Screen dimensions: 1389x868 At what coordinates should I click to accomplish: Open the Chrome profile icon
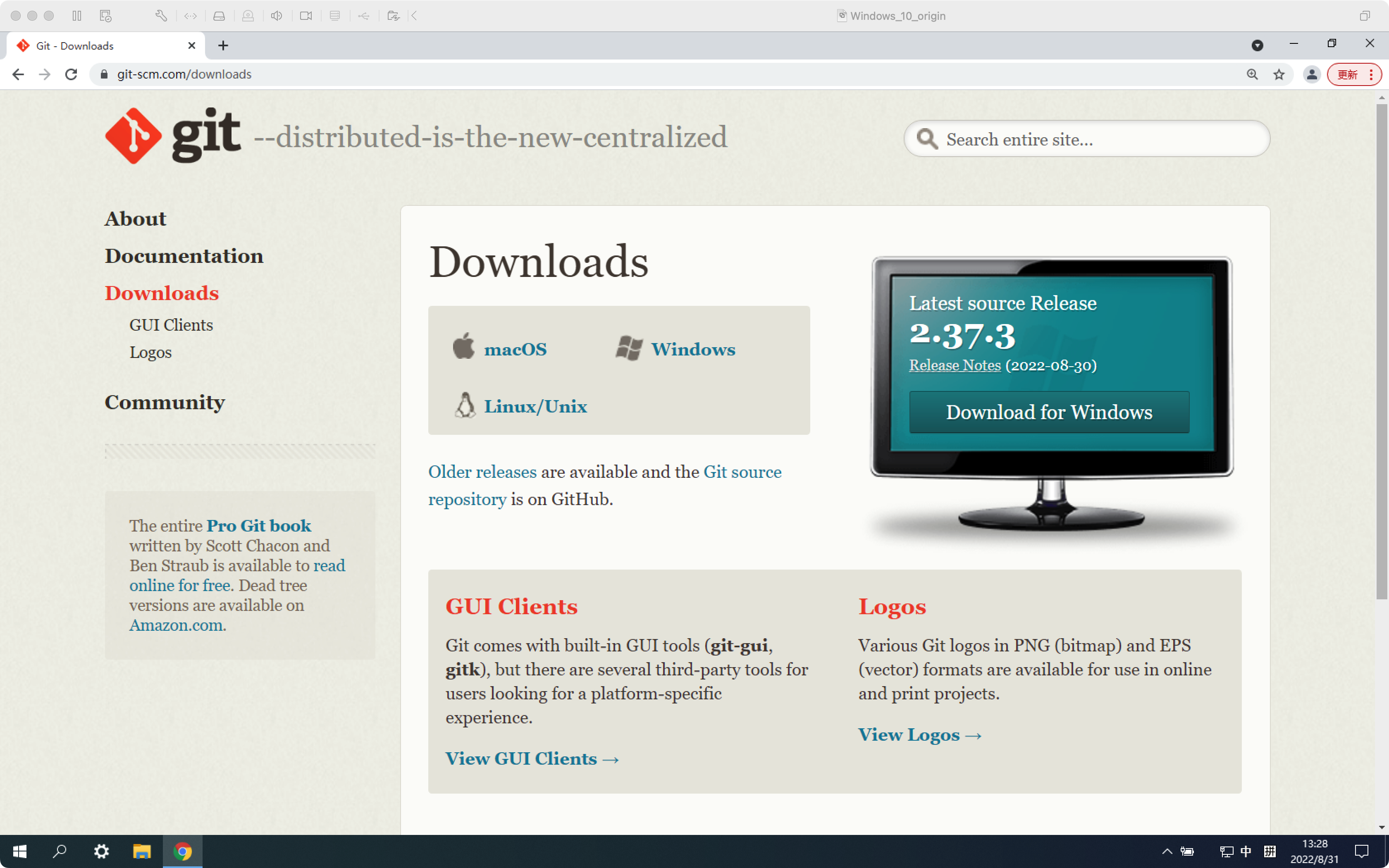pos(1312,74)
